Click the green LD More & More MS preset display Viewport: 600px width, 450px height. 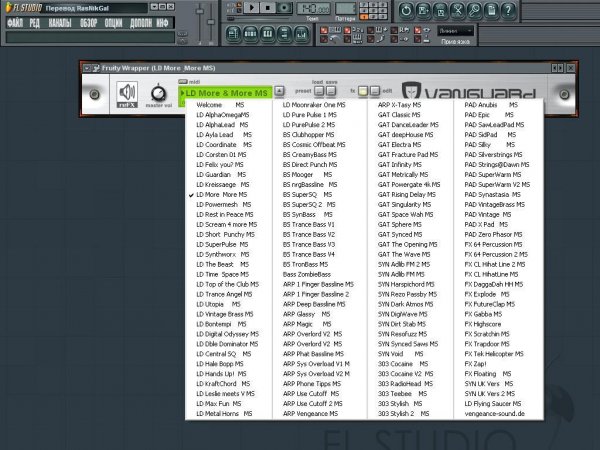click(226, 93)
